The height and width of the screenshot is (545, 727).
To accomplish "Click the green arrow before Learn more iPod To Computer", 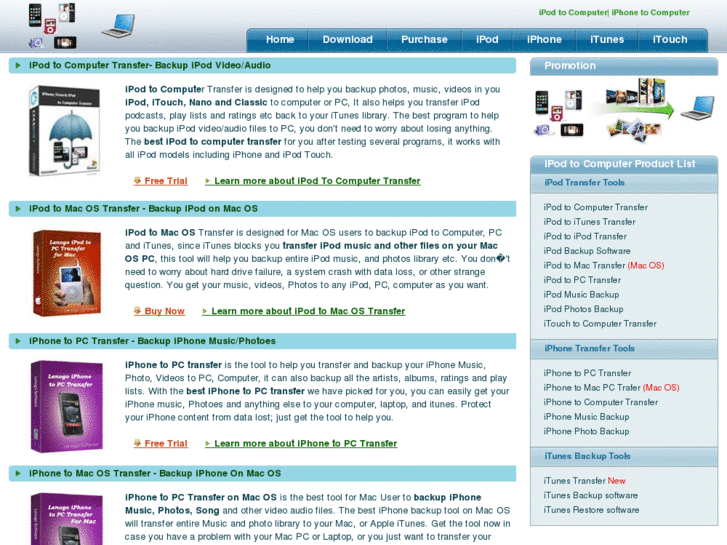I will point(208,181).
